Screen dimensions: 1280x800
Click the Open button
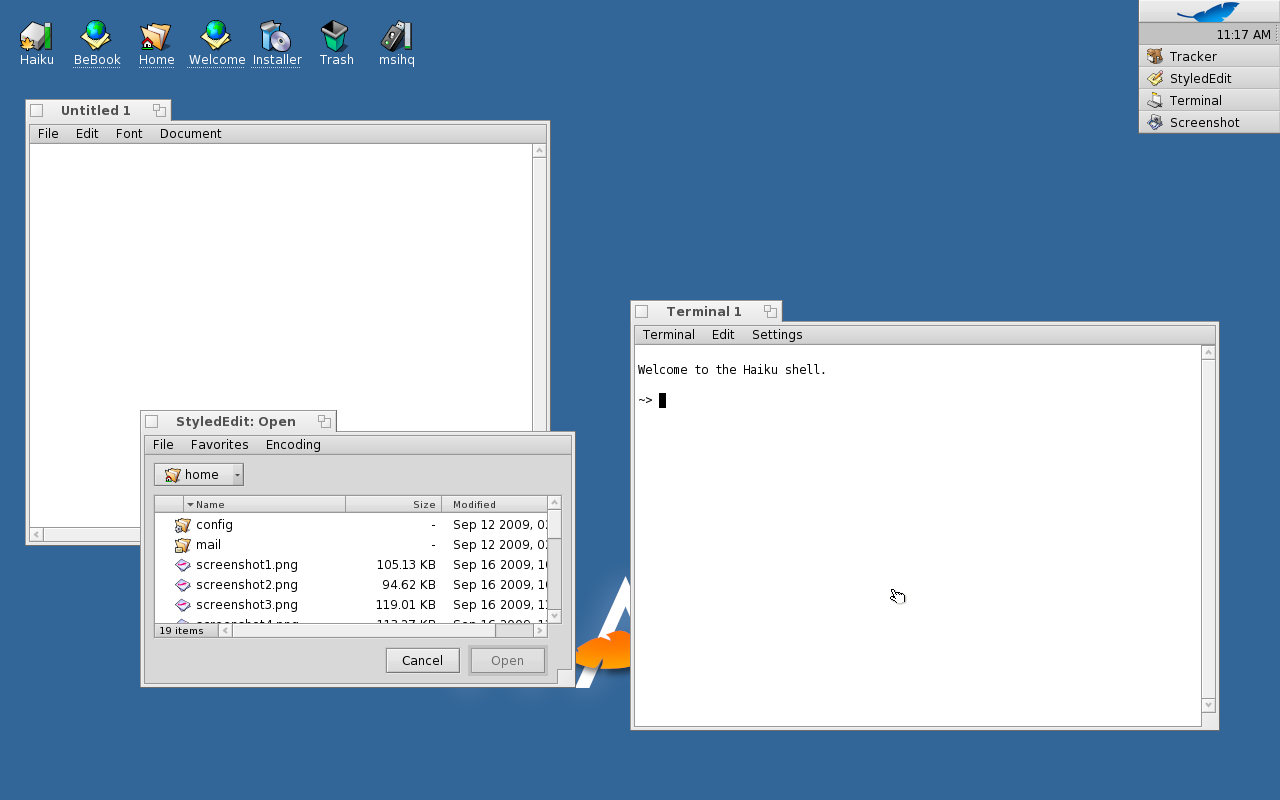click(x=507, y=660)
